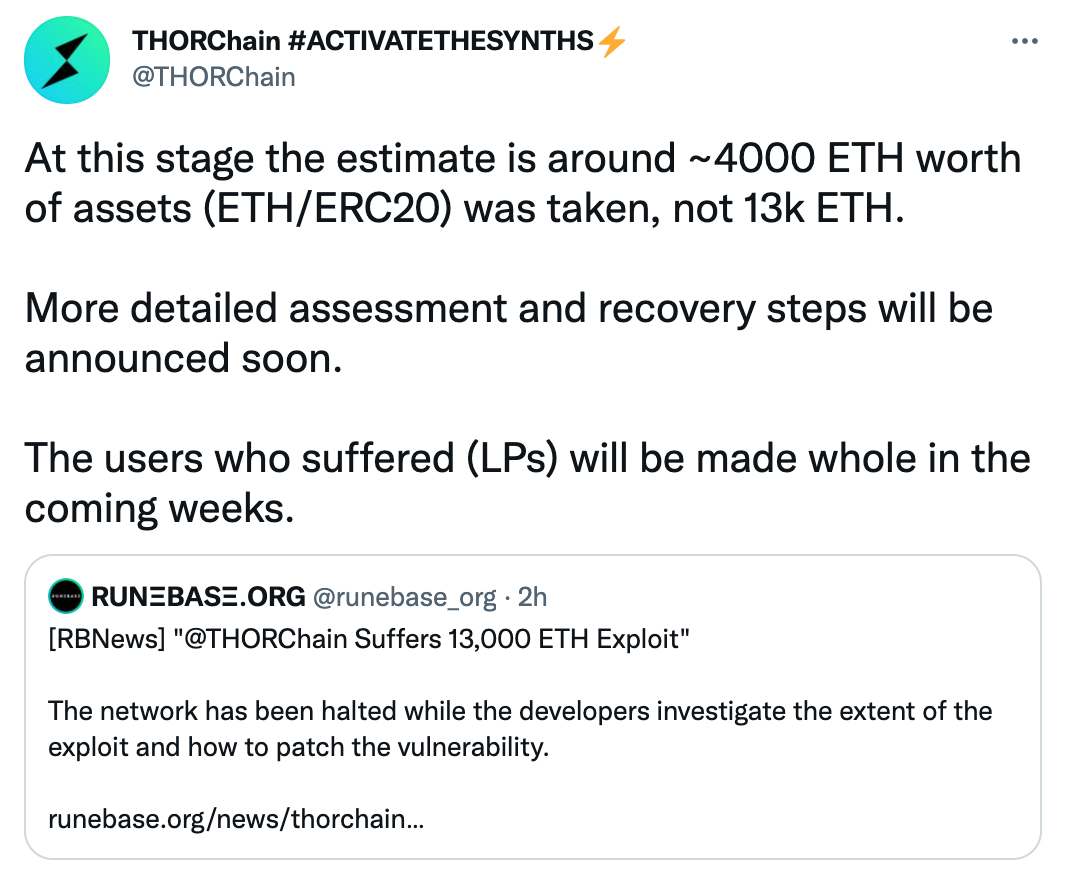This screenshot has width=1072, height=880.
Task: Click the @runebase_org handle
Action: 404,598
